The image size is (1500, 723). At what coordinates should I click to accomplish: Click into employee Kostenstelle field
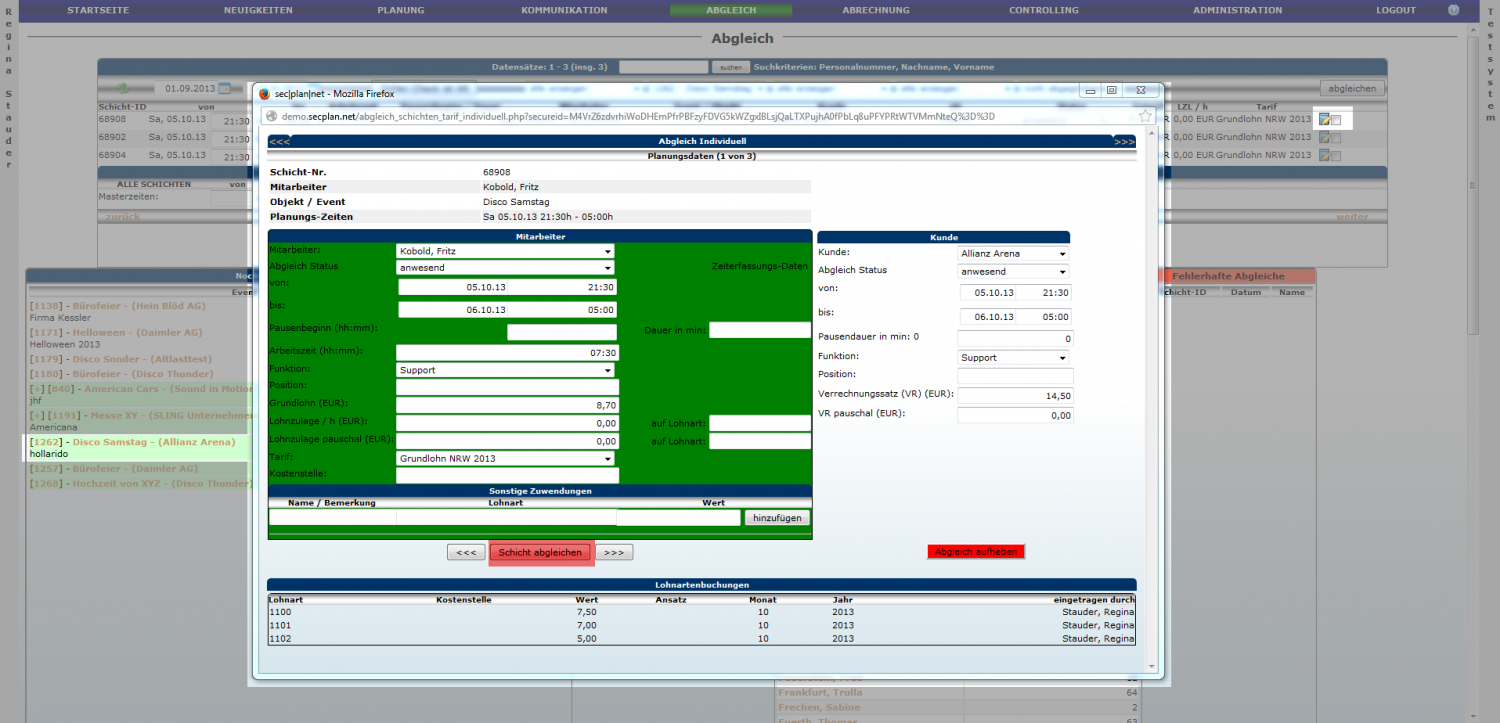(507, 476)
